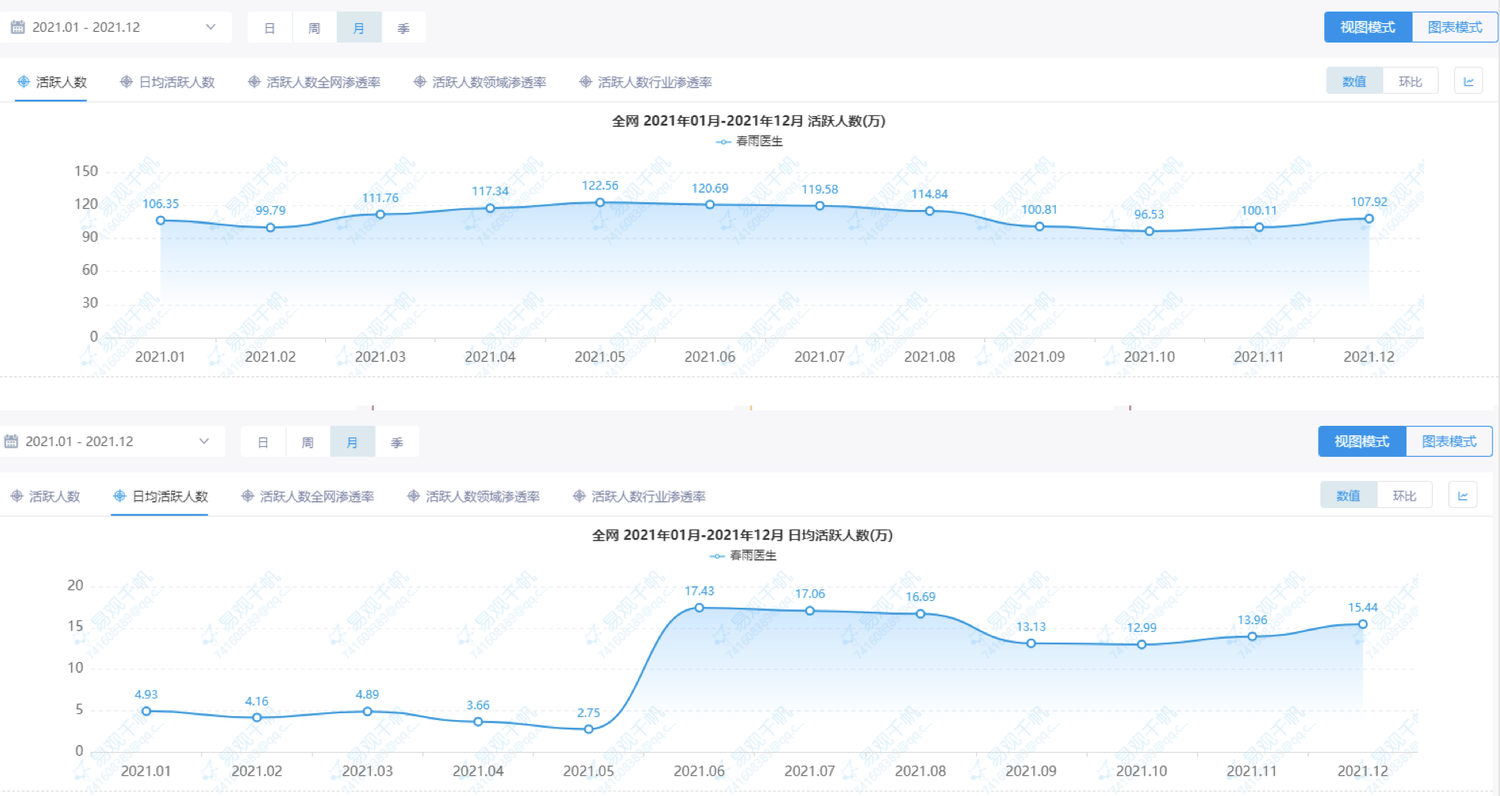Viewport: 1500px width, 796px height.
Task: Click the 全网 活跃人数(万) chart title
Action: (x=749, y=121)
